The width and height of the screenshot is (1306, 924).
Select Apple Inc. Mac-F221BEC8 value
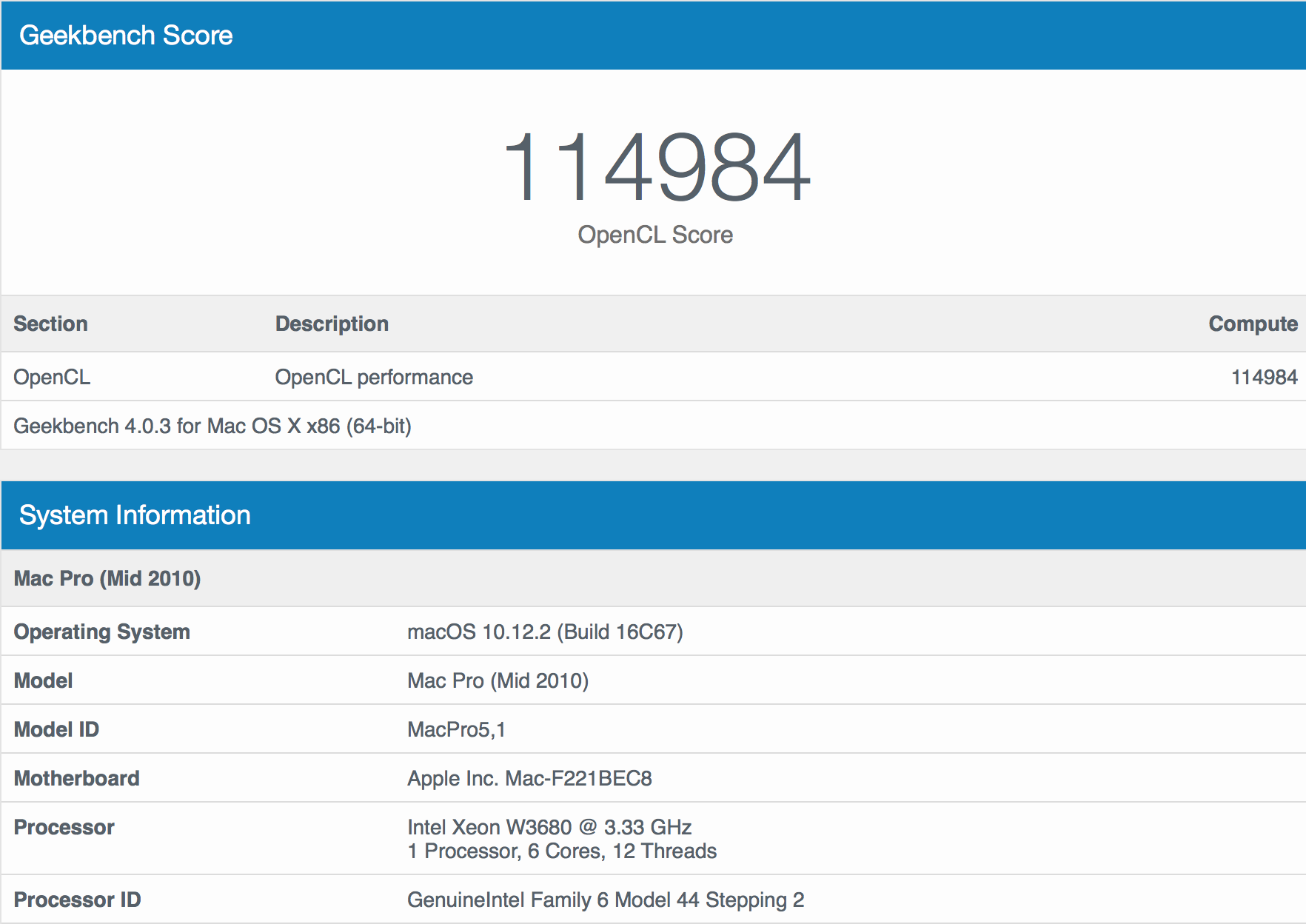point(529,778)
